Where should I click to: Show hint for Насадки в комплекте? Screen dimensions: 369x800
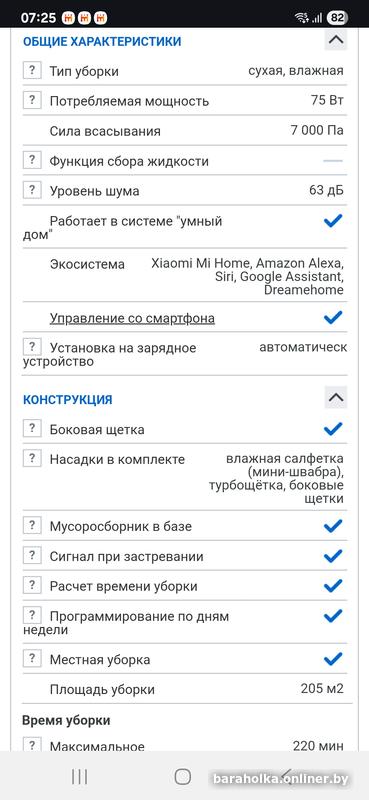pyautogui.click(x=32, y=458)
